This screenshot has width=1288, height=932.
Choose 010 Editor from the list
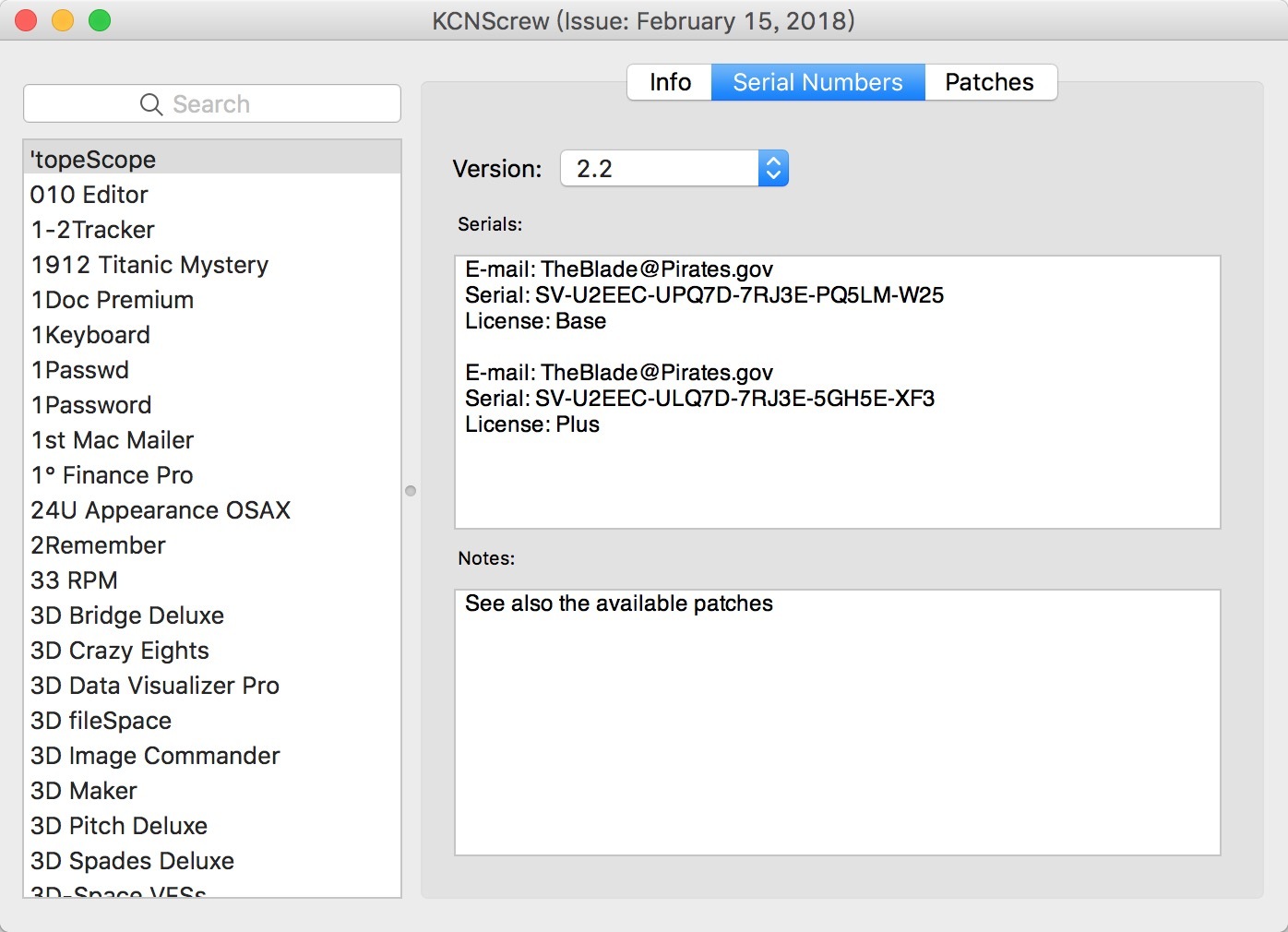click(x=89, y=195)
